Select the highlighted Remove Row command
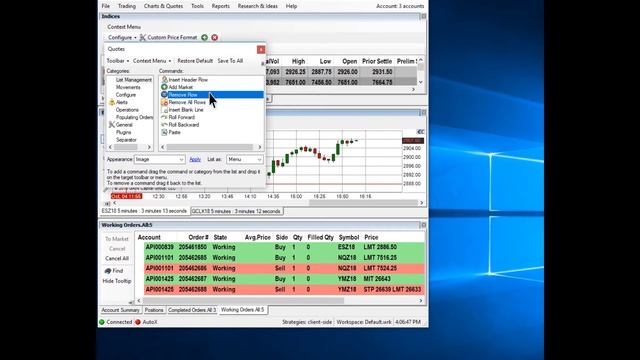The image size is (640, 360). point(212,95)
